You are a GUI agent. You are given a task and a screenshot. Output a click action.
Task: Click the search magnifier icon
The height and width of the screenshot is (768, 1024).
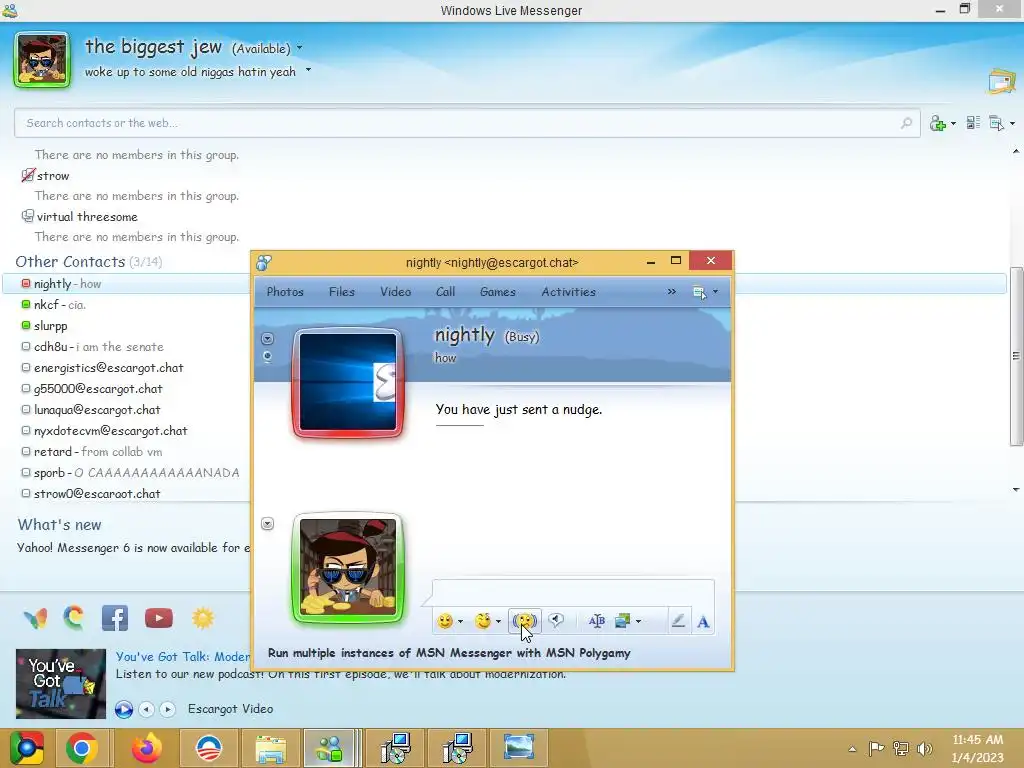[x=906, y=123]
